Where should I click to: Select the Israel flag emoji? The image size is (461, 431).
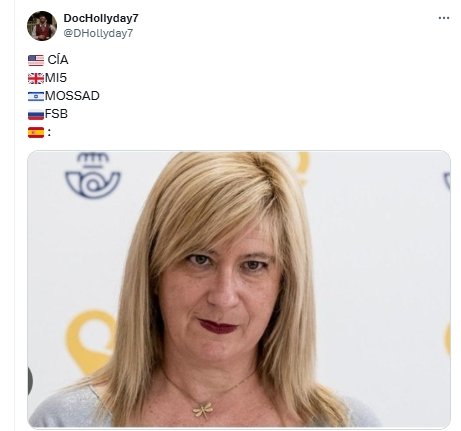pyautogui.click(x=36, y=96)
